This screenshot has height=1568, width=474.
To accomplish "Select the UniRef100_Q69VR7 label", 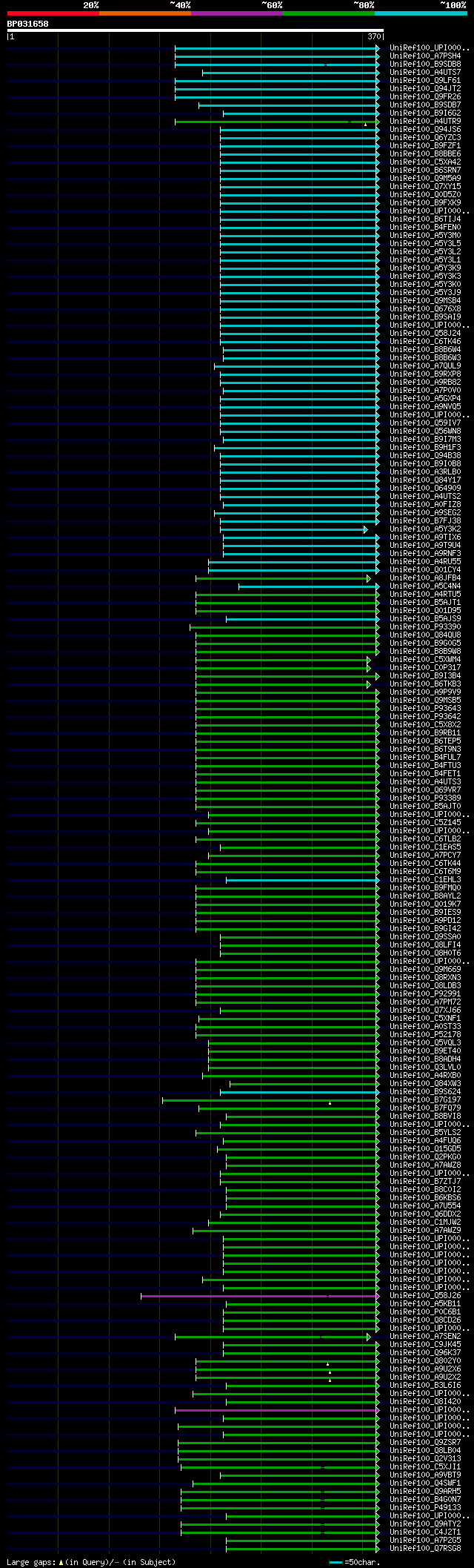I will coord(425,790).
